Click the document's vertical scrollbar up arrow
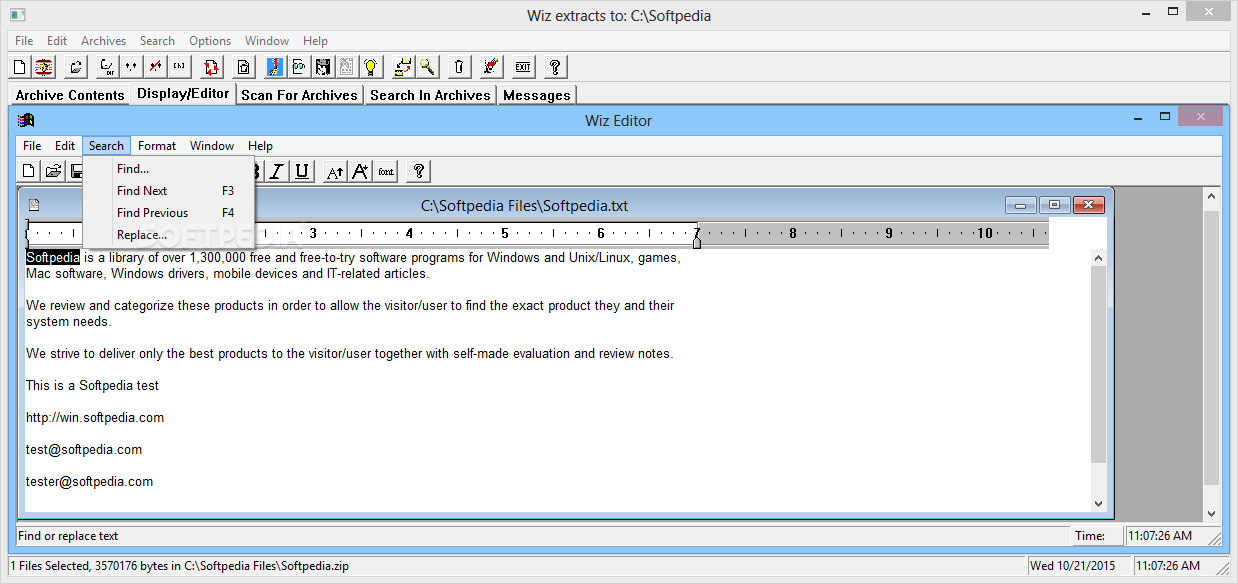This screenshot has width=1238, height=584. (1099, 258)
